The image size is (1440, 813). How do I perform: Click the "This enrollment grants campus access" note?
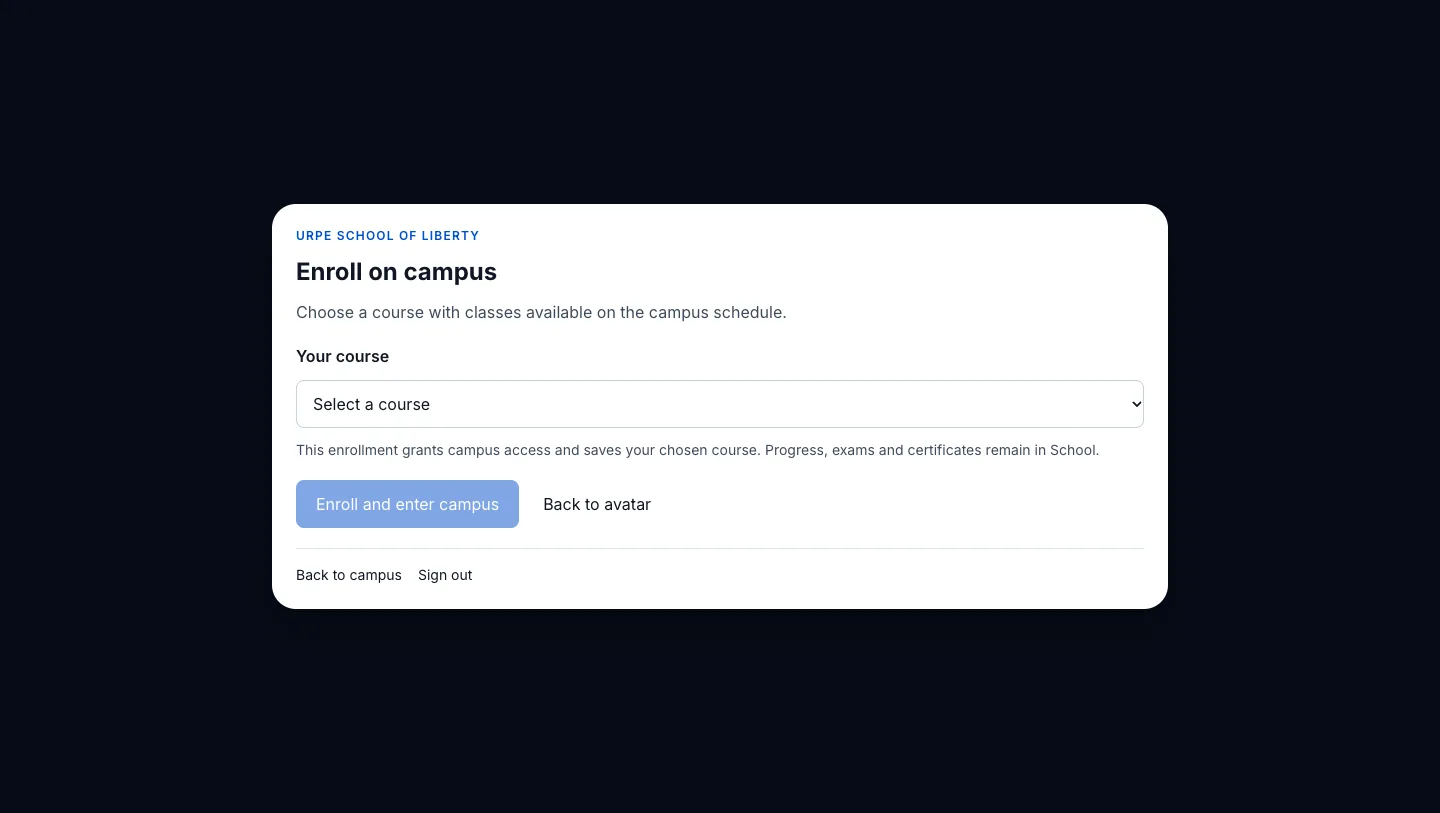697,450
